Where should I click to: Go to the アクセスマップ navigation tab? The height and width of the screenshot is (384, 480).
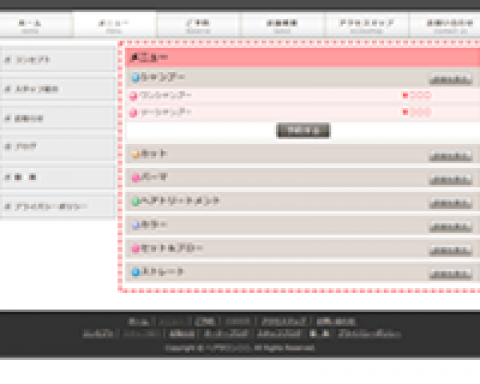(x=366, y=24)
